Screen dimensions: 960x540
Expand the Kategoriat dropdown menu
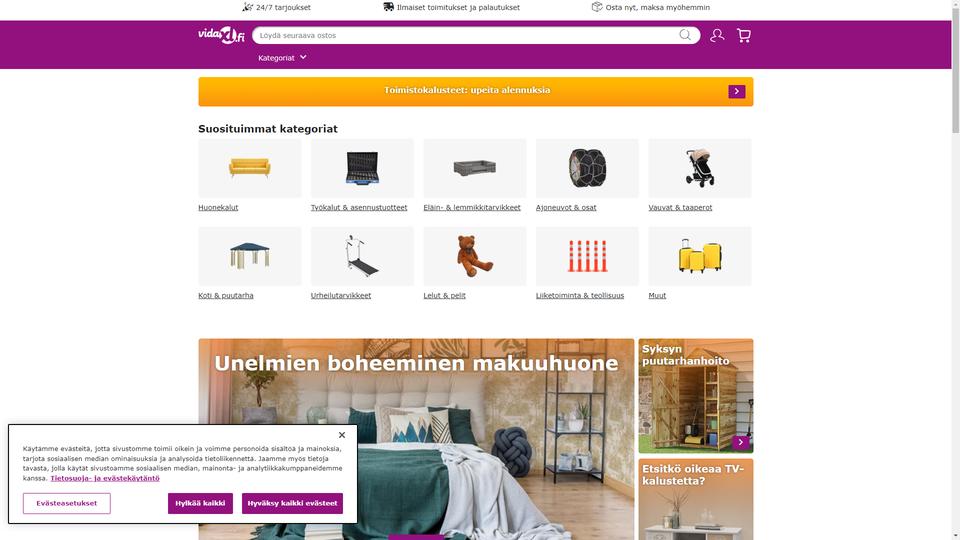(282, 58)
